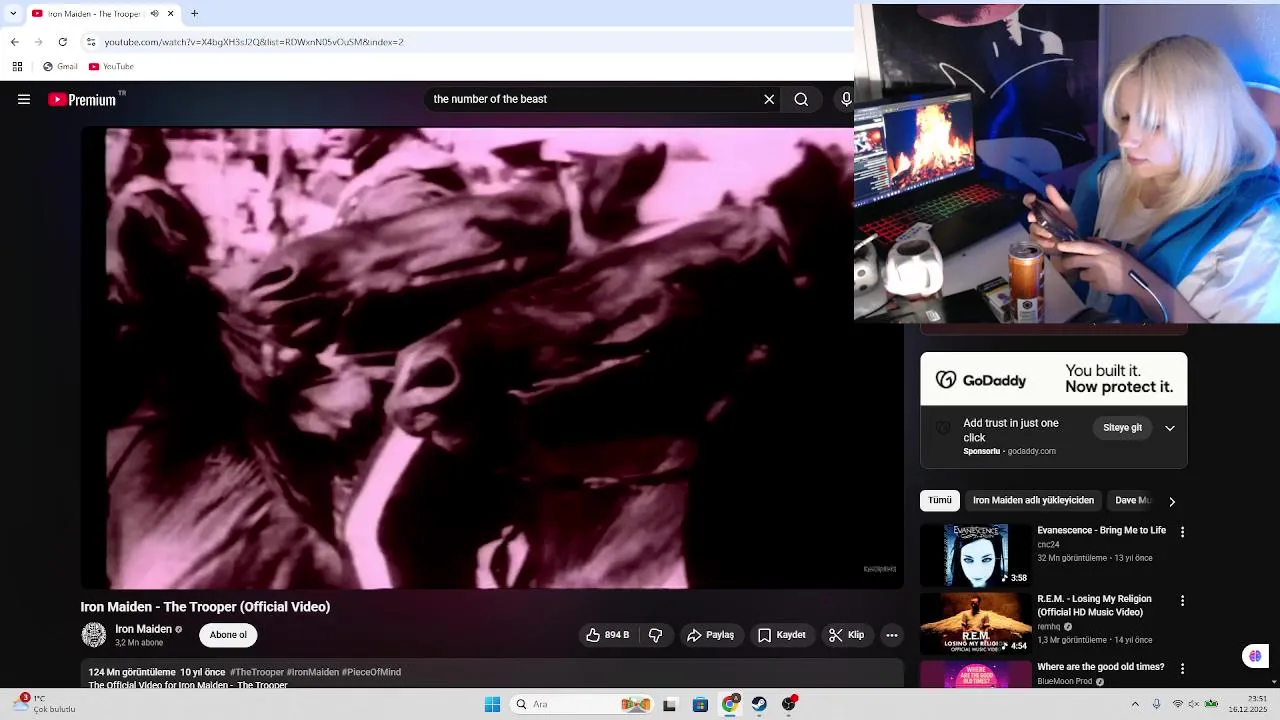Show more chips with right arrow
This screenshot has height=720, width=1280.
click(1172, 501)
